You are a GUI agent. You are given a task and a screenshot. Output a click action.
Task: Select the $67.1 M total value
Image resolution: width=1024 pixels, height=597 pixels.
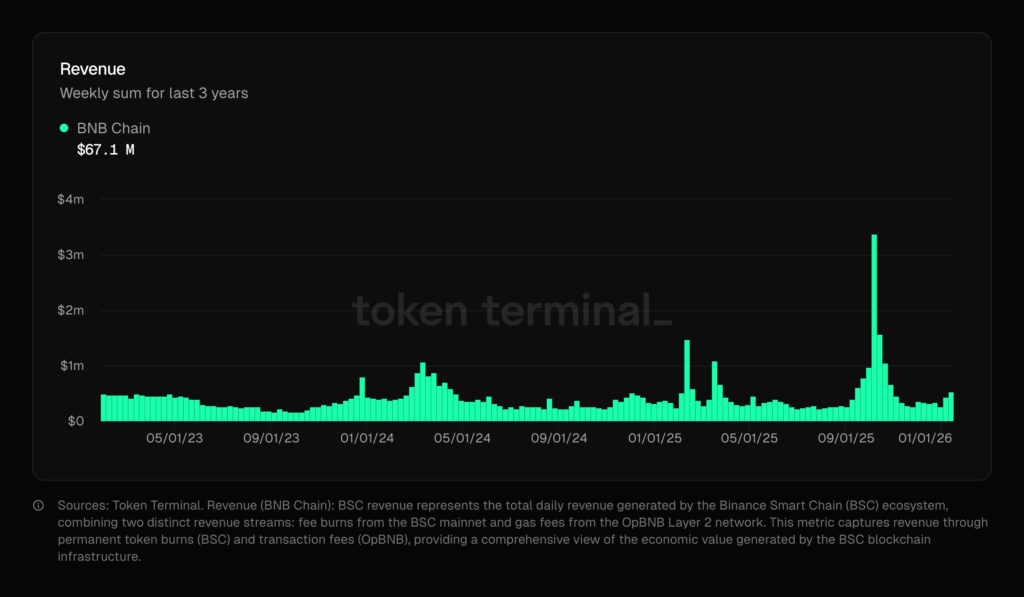[105, 150]
